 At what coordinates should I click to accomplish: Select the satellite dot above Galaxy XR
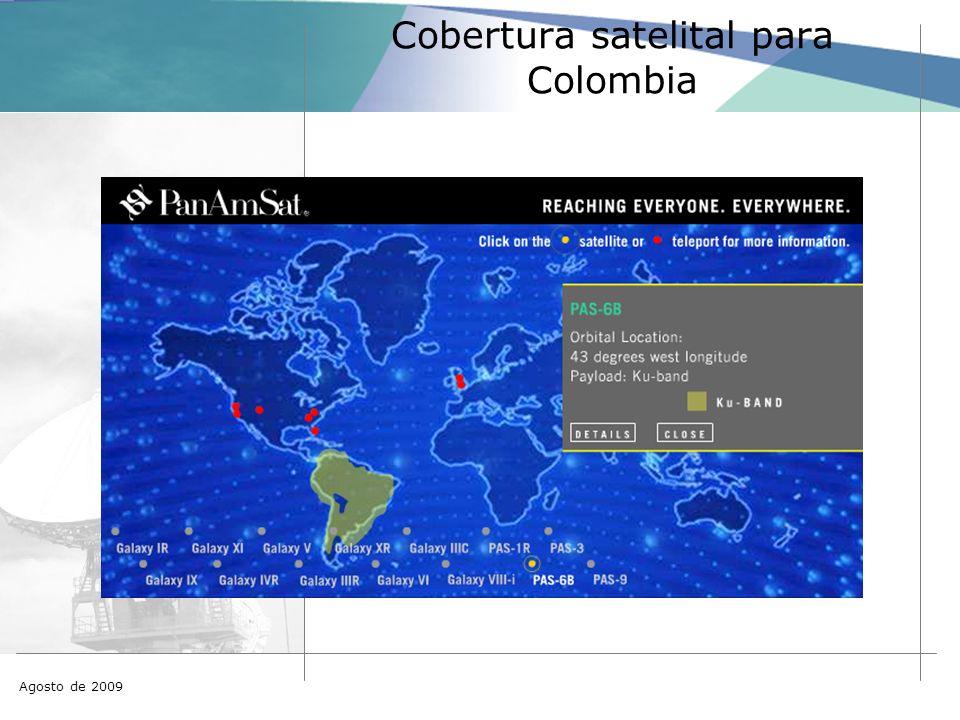(334, 531)
